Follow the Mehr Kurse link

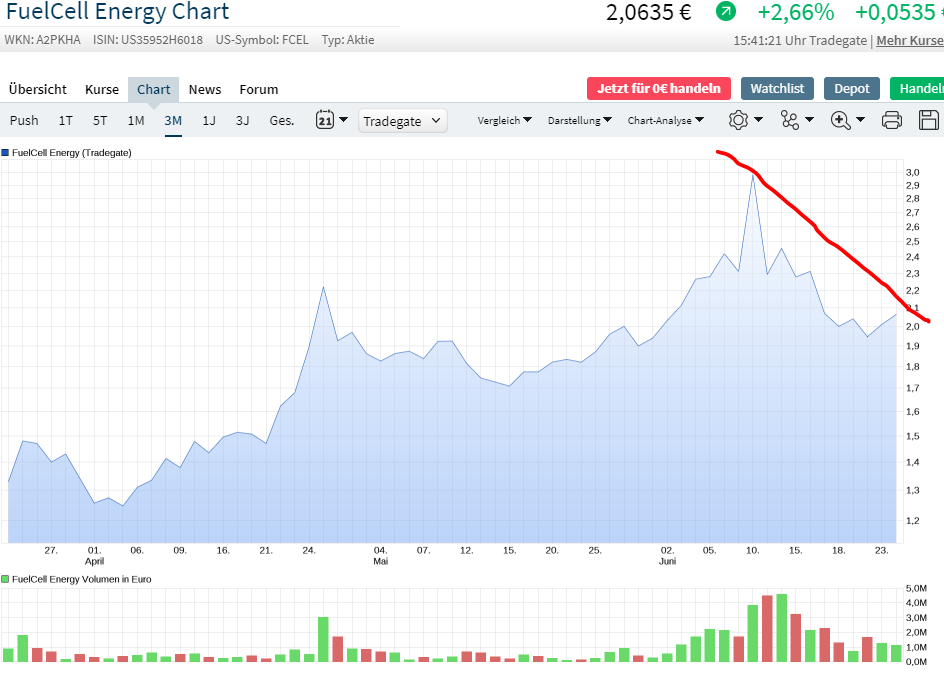[x=909, y=41]
